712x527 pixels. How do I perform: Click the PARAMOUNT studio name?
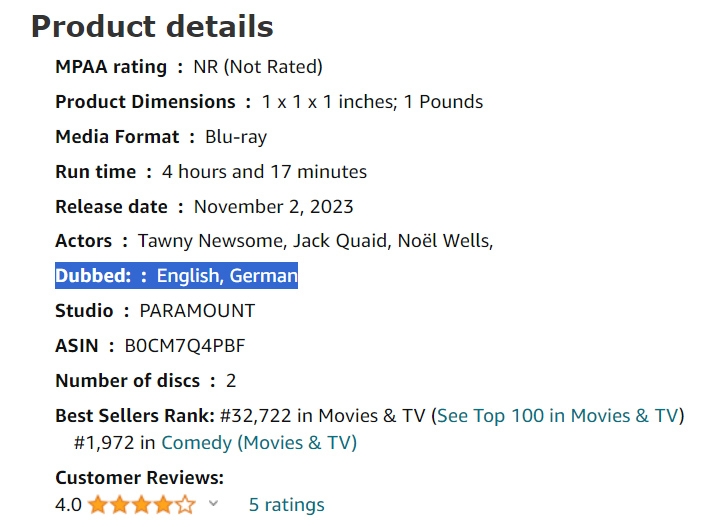197,311
